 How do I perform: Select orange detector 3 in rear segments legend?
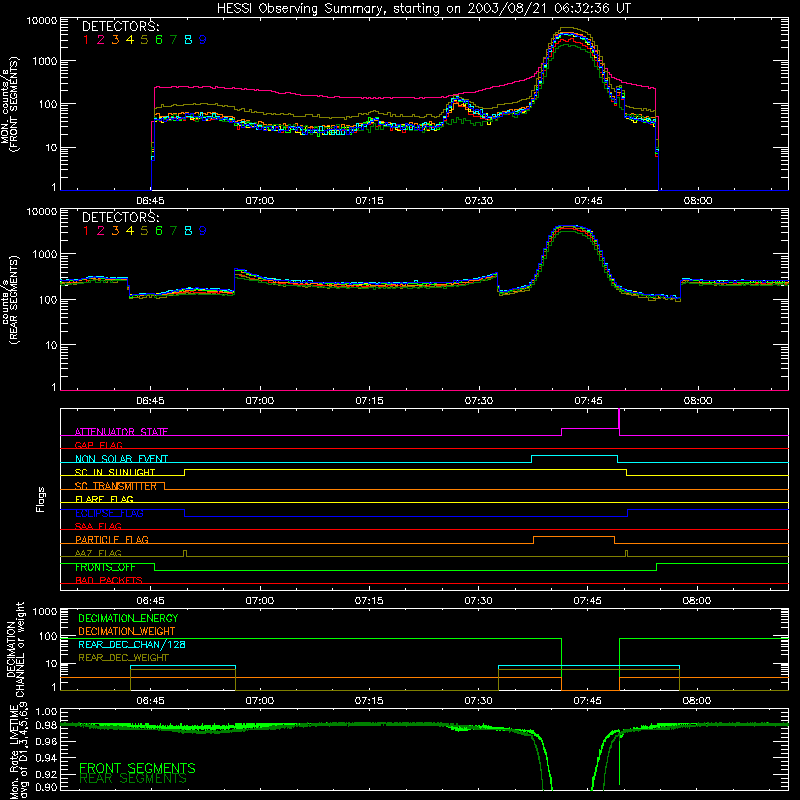point(115,231)
